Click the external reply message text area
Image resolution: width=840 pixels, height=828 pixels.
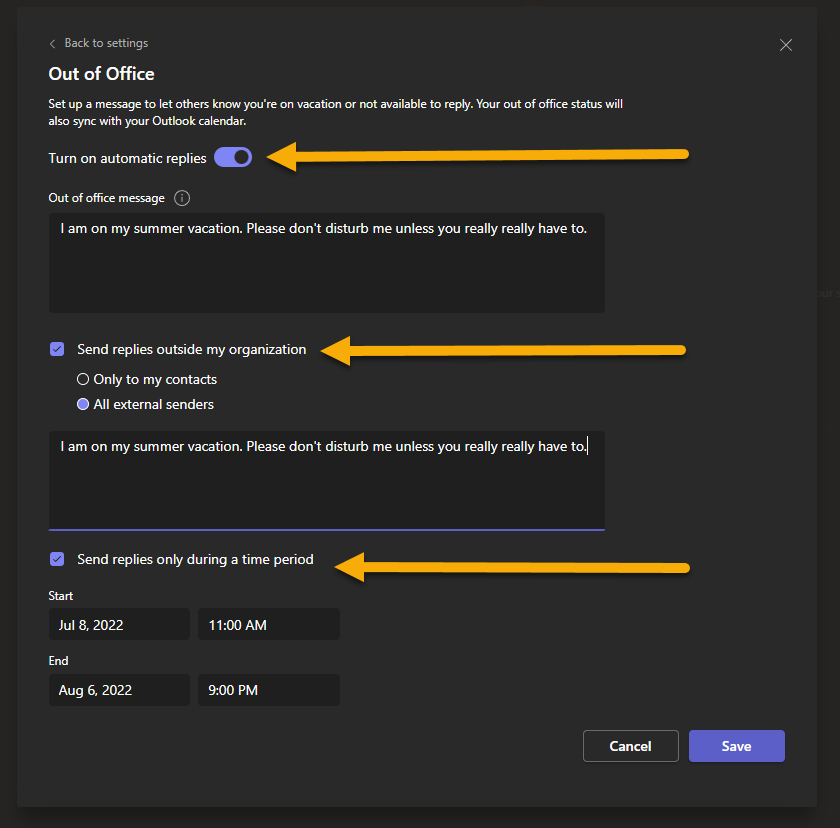pos(326,480)
